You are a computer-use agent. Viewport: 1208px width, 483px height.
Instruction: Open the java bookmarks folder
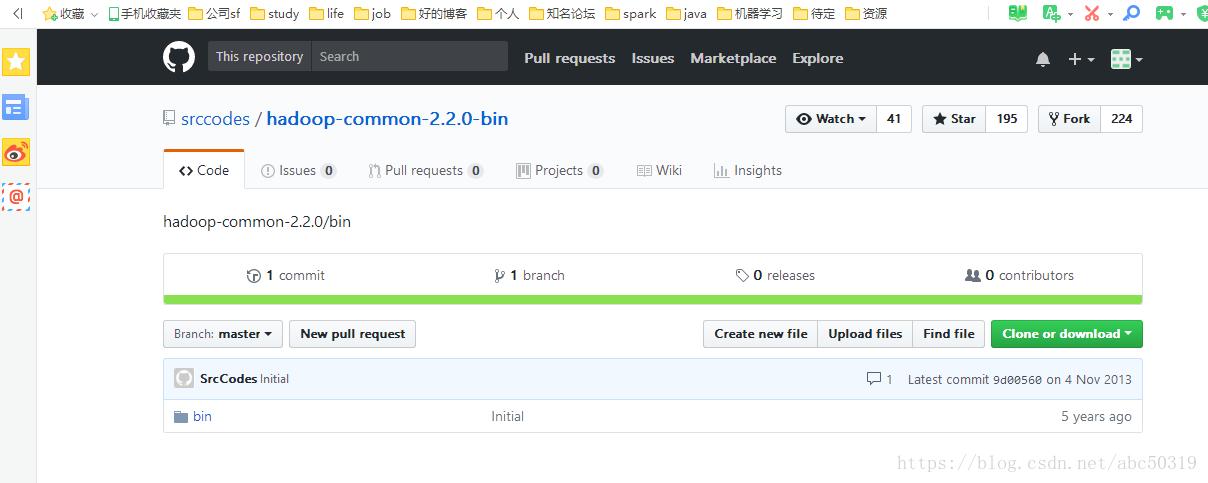coord(687,14)
